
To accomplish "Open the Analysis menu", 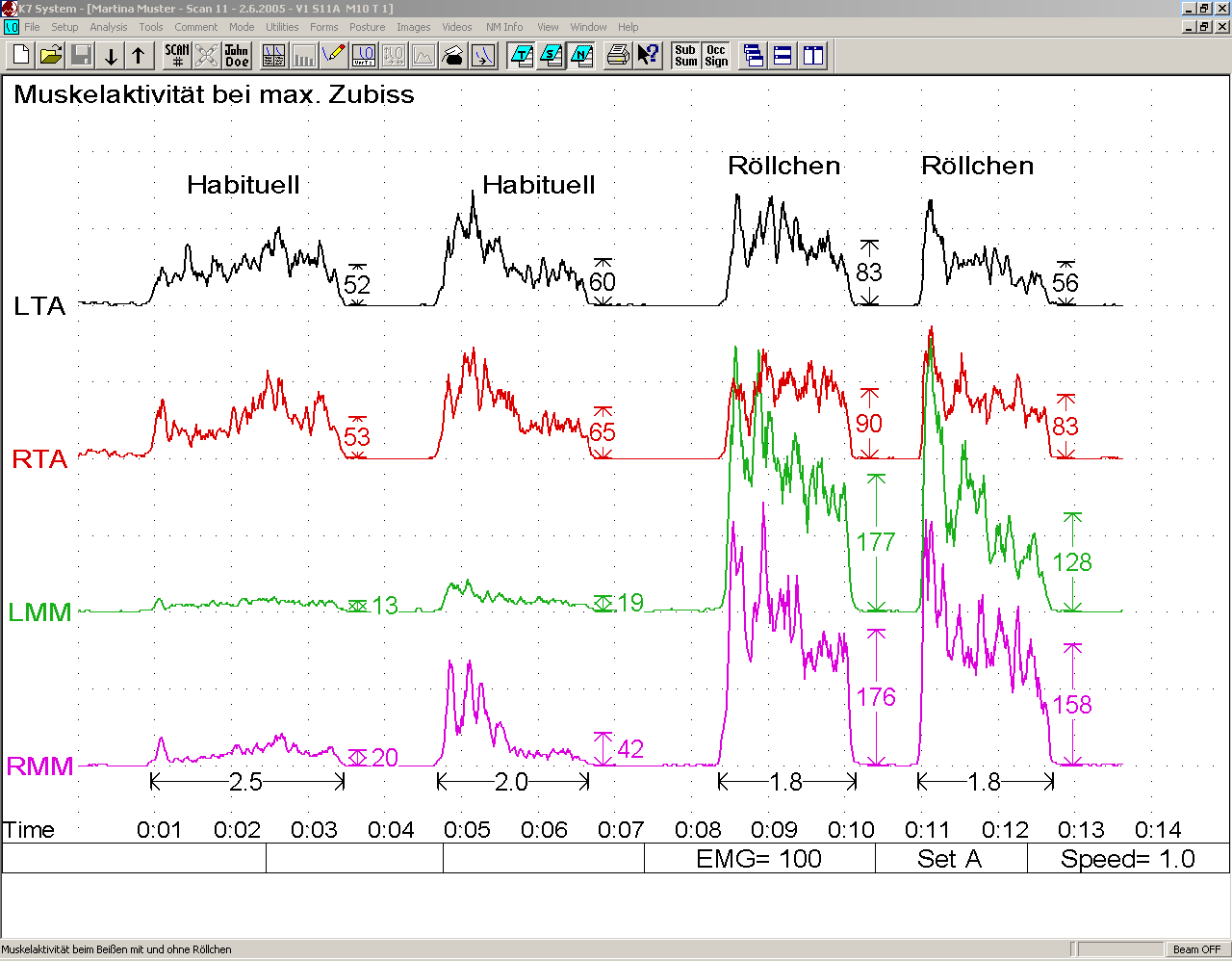I will 108,27.
